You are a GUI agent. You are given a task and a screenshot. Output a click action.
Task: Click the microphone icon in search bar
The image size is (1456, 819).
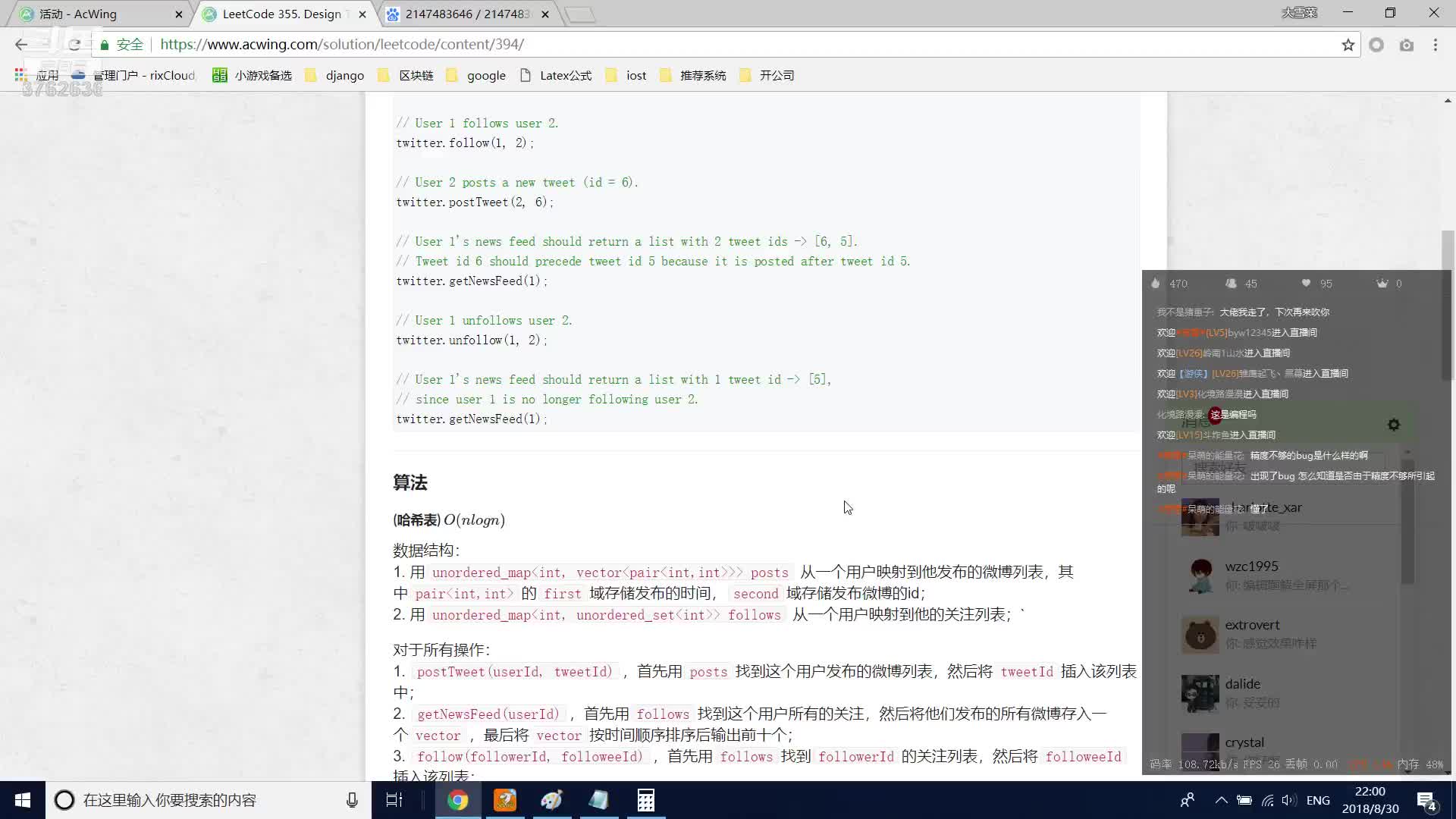click(352, 800)
